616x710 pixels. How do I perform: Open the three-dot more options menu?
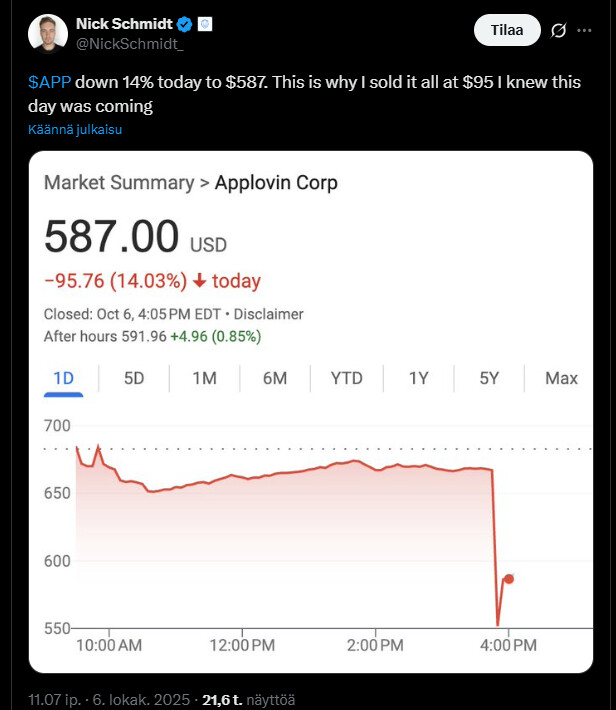pyautogui.click(x=585, y=31)
